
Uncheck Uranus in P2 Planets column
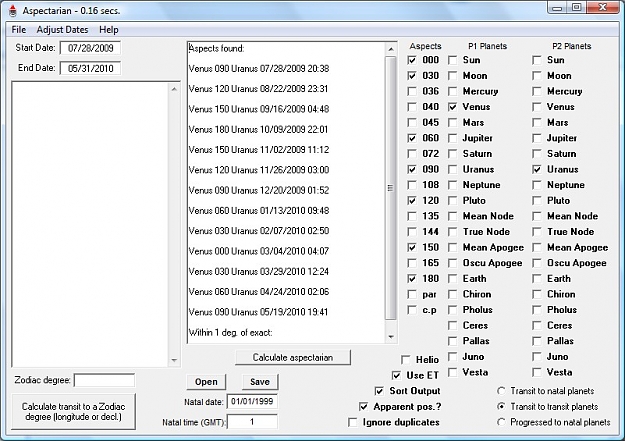click(537, 169)
